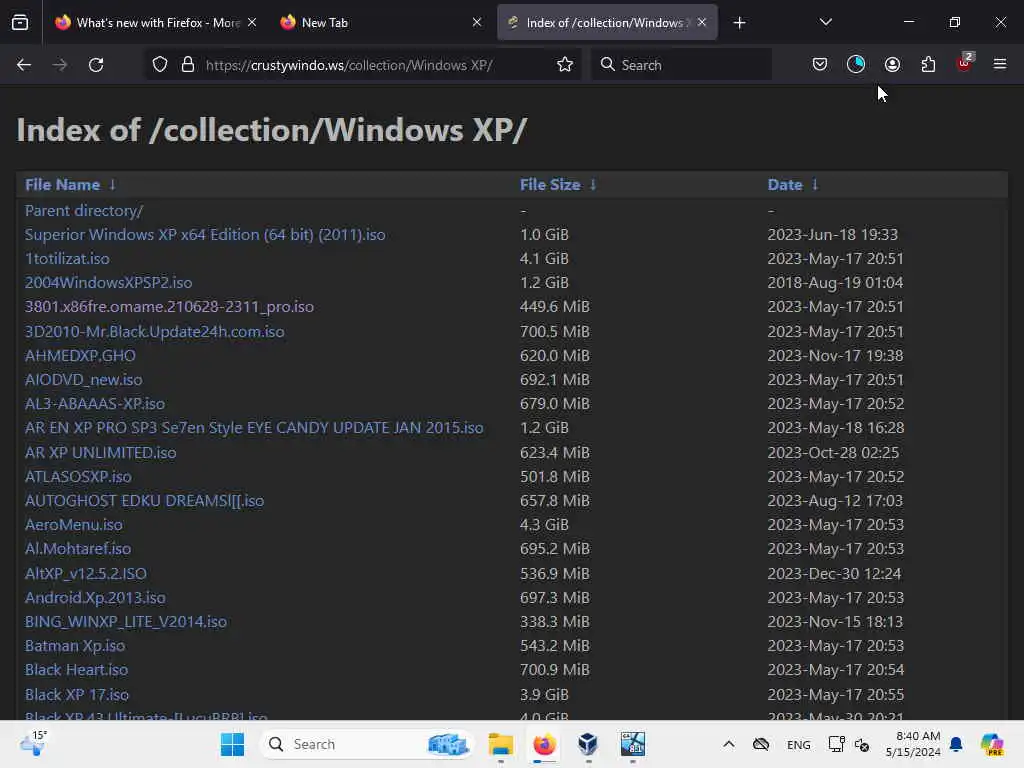Screen dimensions: 1024x768
Task: Open AR EN XP PRO SP3 Se7en Style iso
Action: tap(254, 428)
